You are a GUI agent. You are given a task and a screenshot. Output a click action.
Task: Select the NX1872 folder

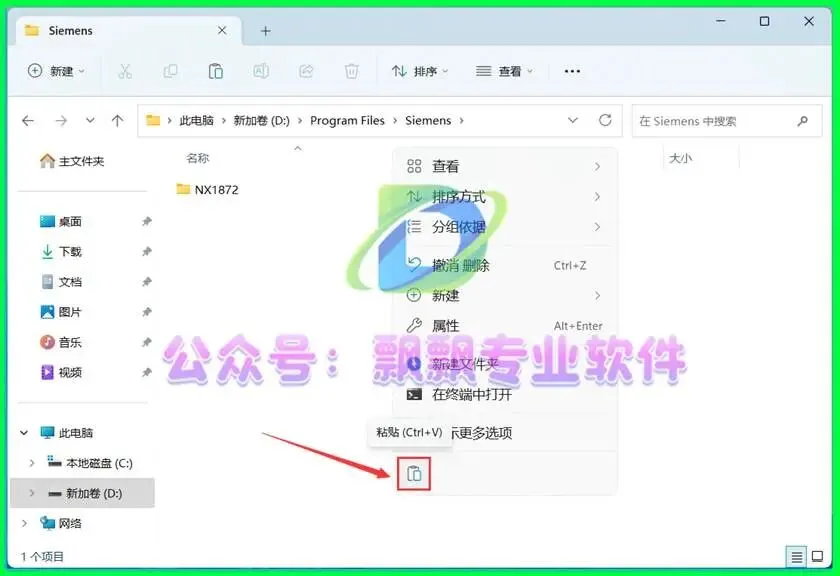pos(208,189)
